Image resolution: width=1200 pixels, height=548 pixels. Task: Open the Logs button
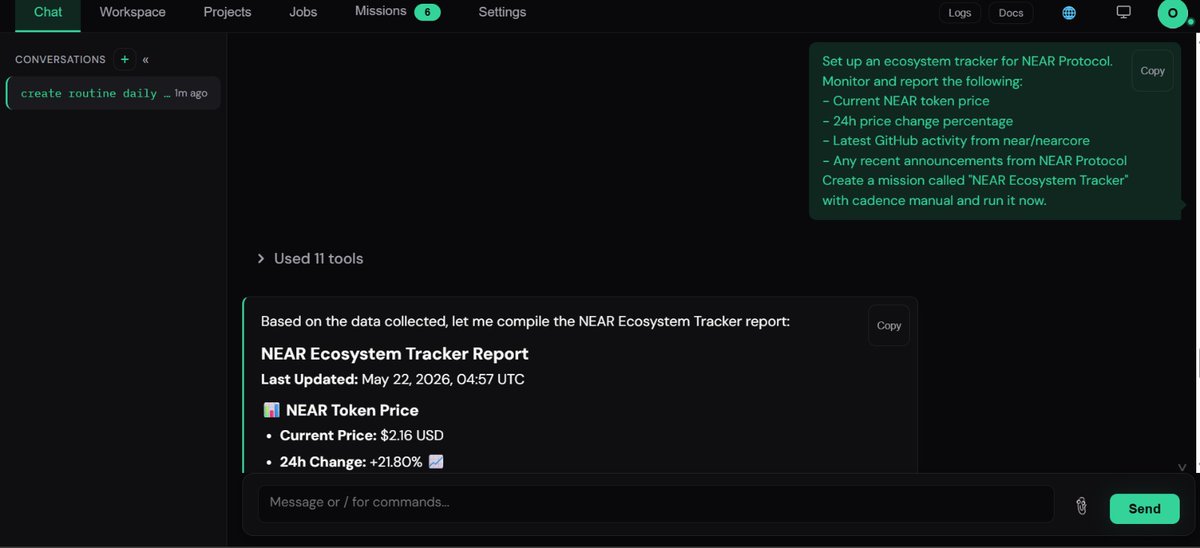959,13
